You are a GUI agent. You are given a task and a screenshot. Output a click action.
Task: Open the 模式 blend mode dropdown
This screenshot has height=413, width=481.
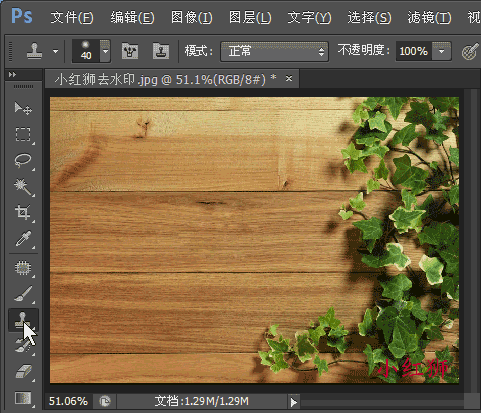click(x=274, y=51)
